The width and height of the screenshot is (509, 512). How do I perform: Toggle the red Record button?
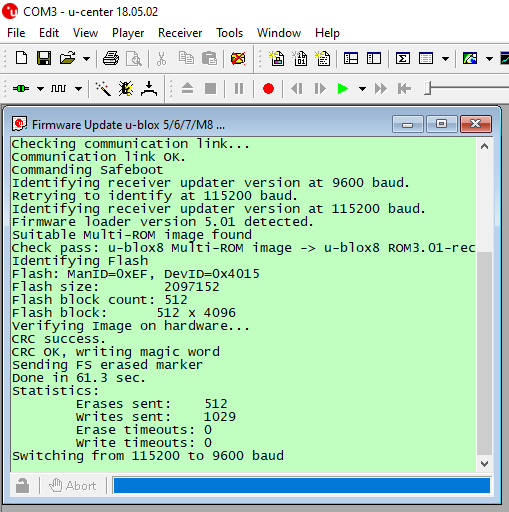[268, 89]
